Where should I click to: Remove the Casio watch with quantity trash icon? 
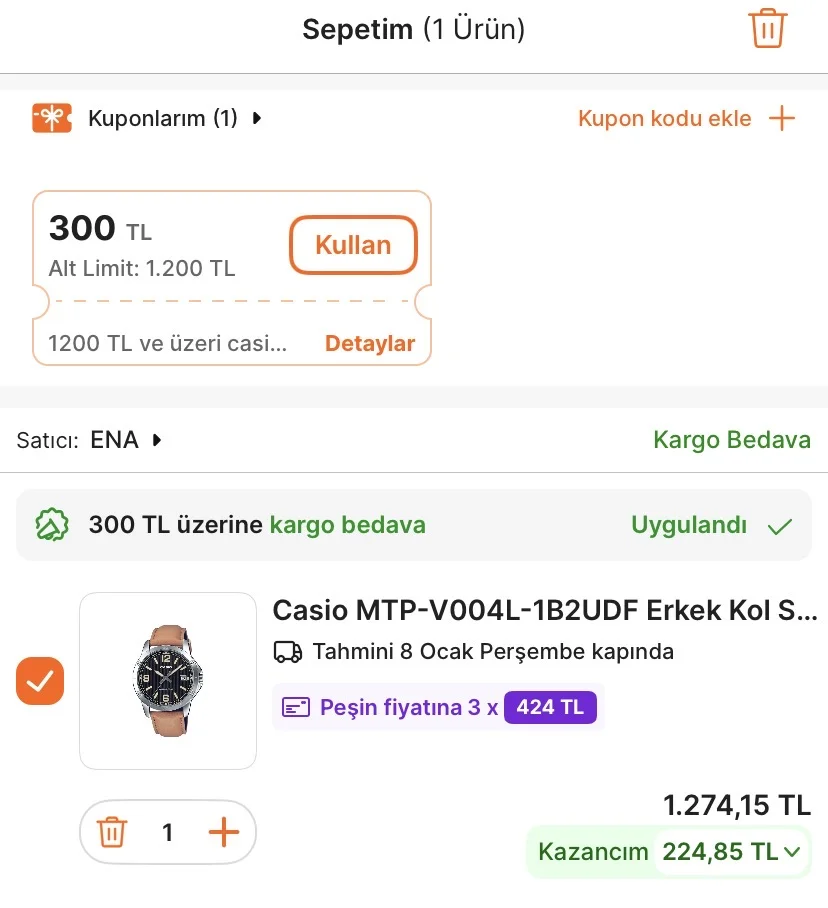[112, 832]
